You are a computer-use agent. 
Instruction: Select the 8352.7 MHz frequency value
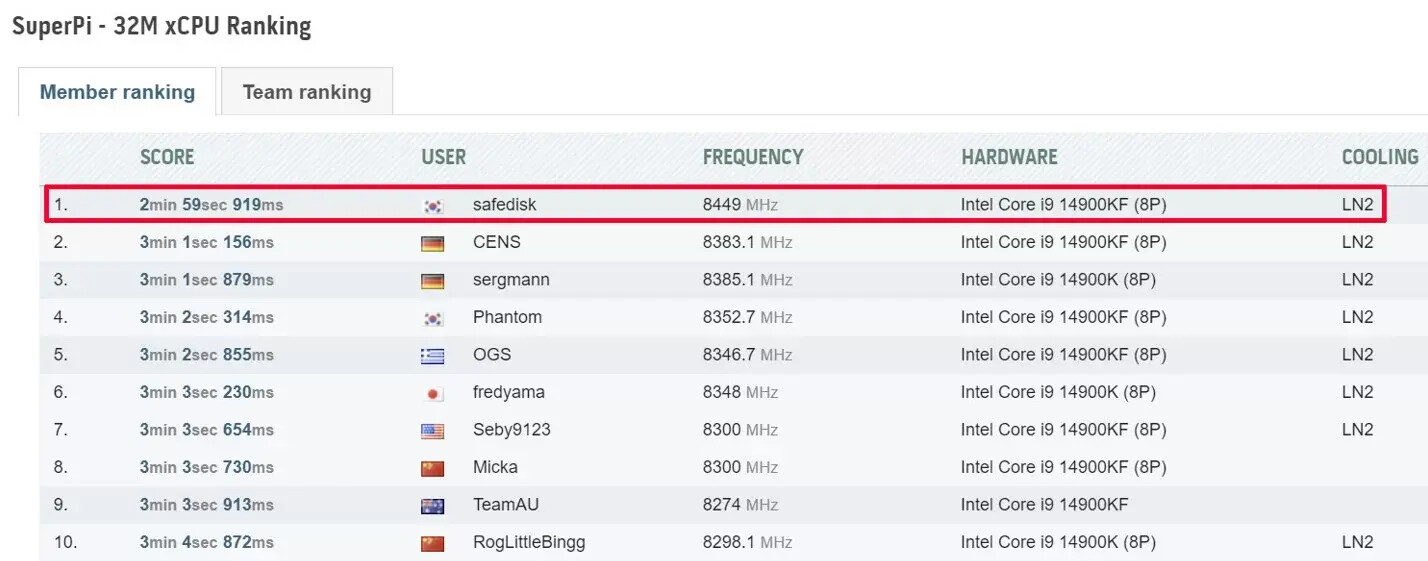pyautogui.click(x=748, y=317)
